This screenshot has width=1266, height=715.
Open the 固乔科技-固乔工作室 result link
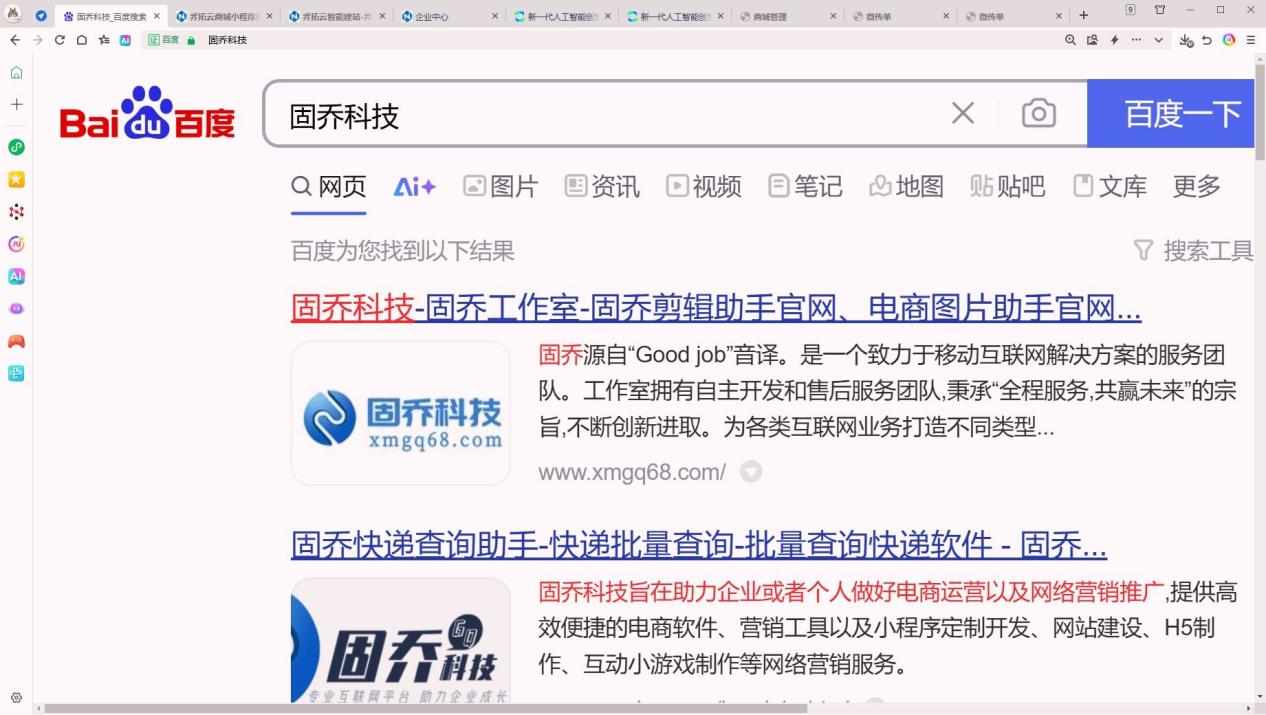716,309
